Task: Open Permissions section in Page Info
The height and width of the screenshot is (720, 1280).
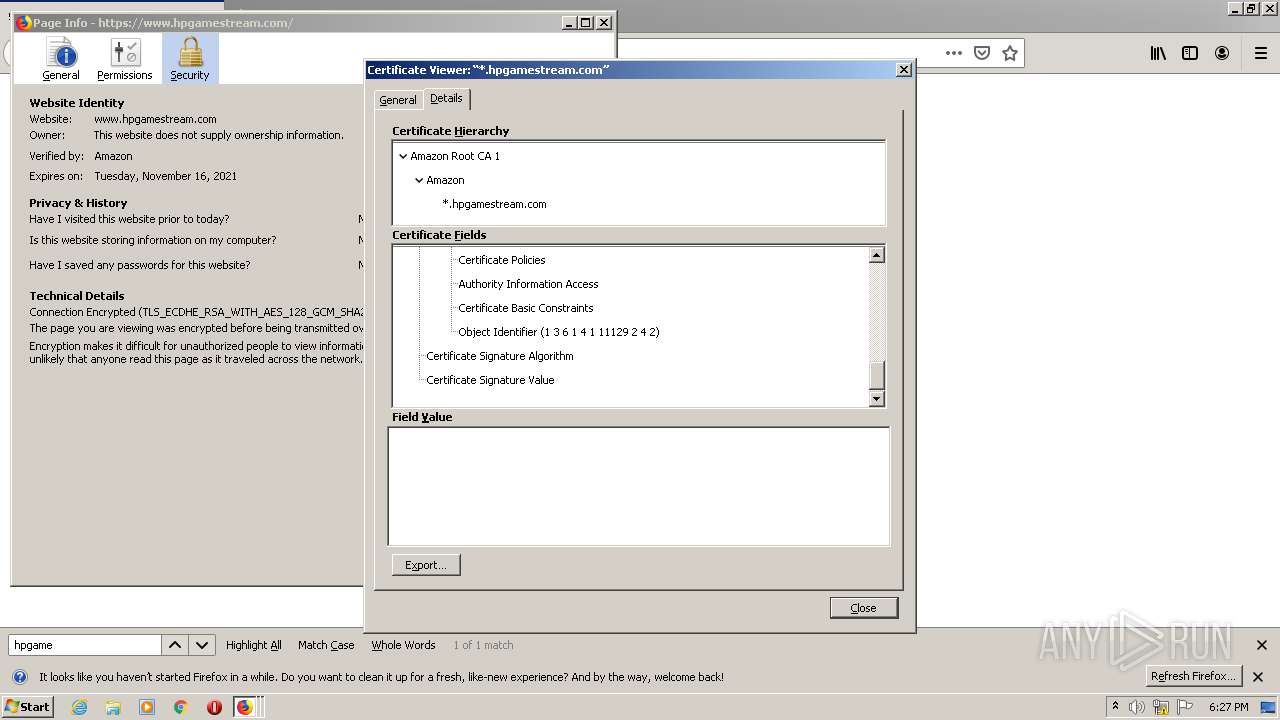Action: [x=125, y=59]
